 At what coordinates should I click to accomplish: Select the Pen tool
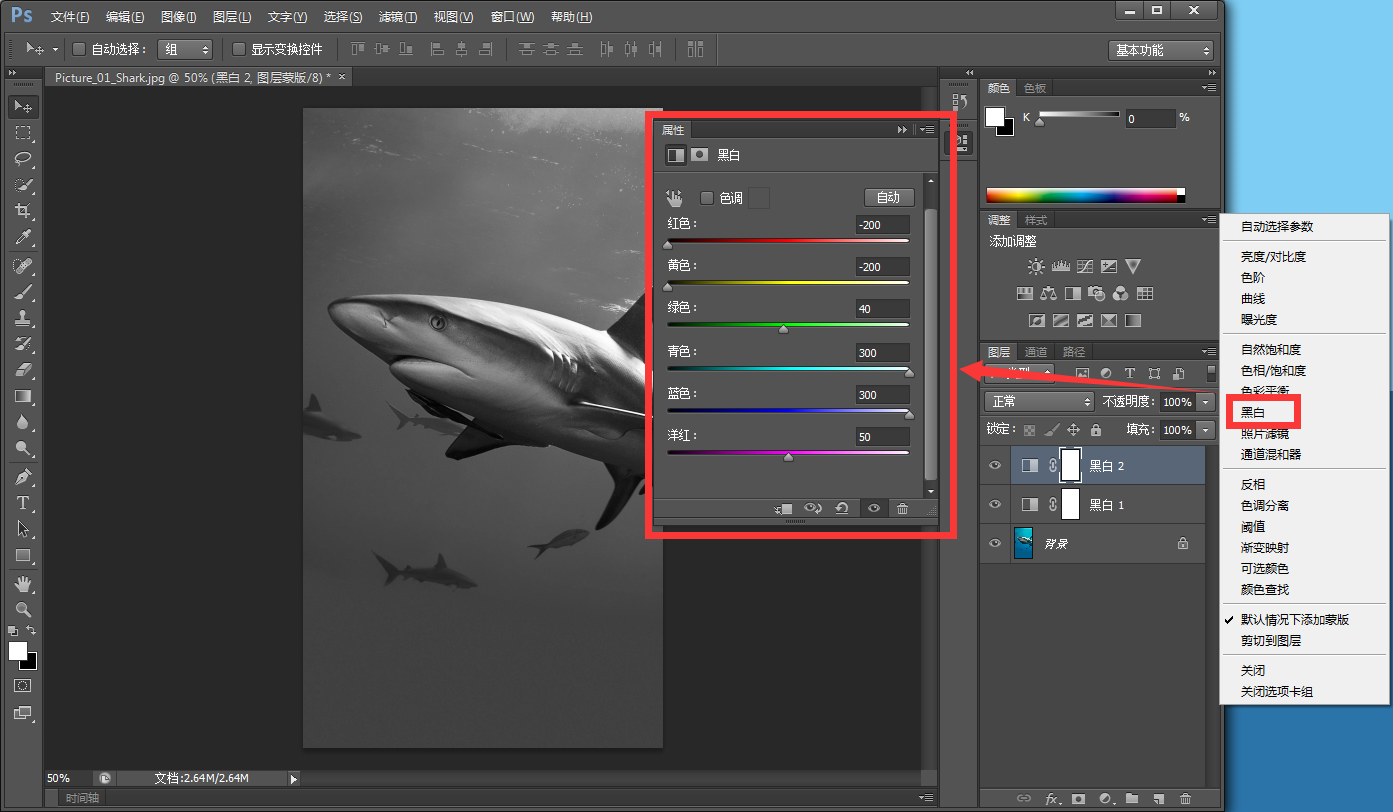coord(23,477)
